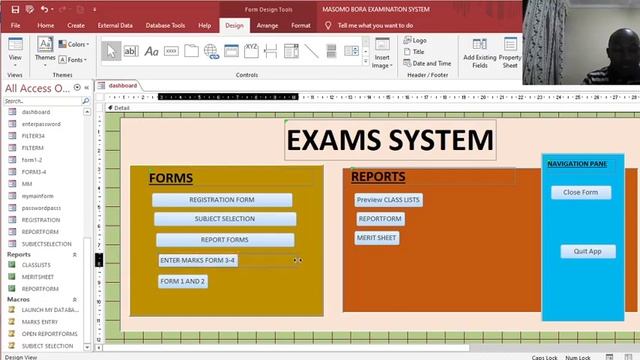Choose the Hyperlink control icon
640x360 pixels.
tap(211, 51)
